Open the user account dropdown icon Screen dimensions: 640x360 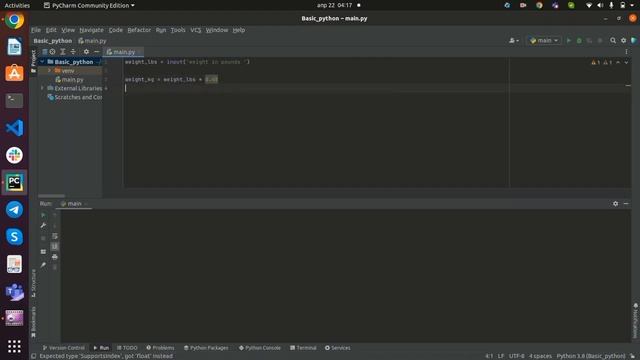click(513, 40)
